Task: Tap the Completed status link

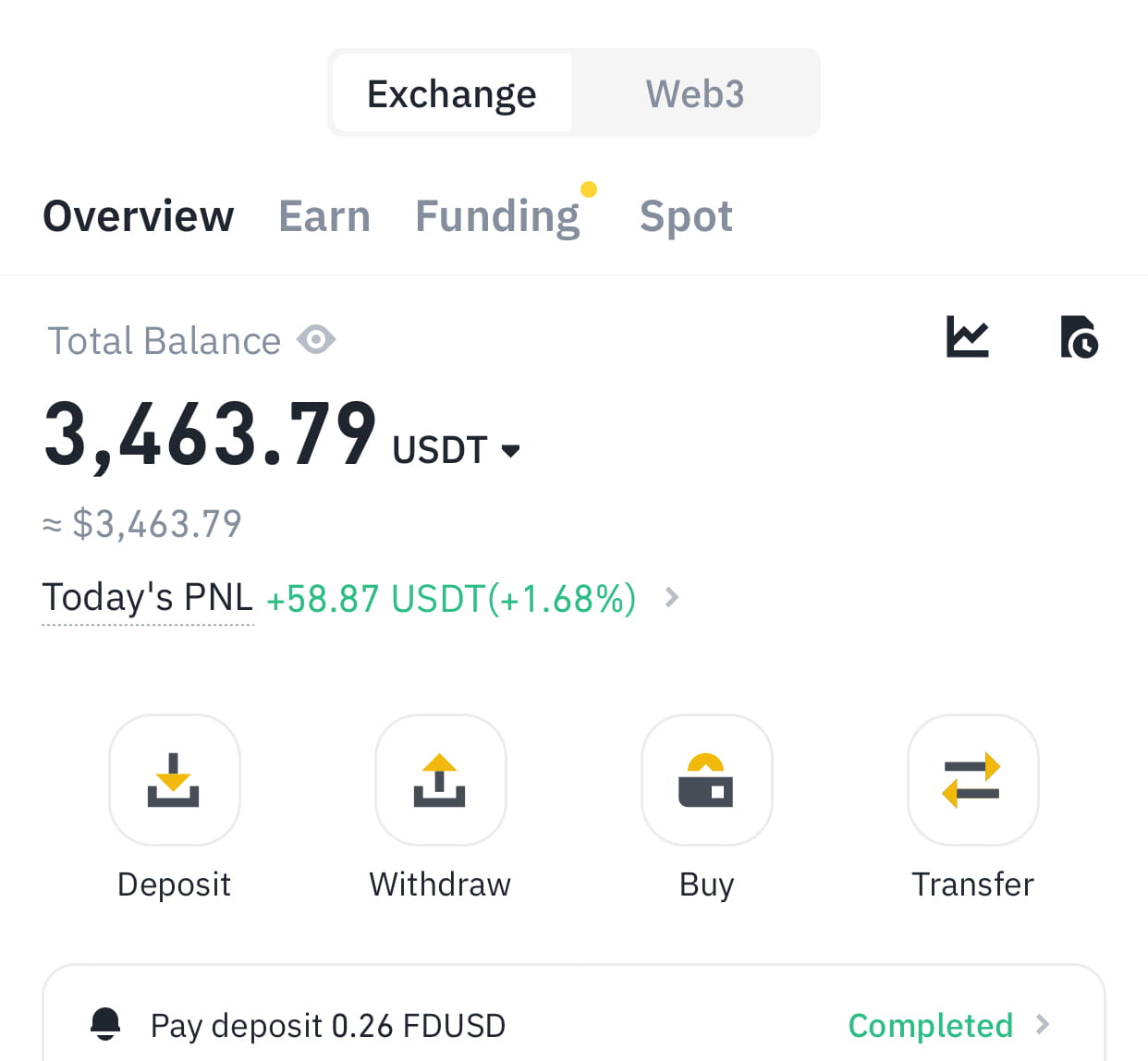Action: click(x=930, y=1025)
